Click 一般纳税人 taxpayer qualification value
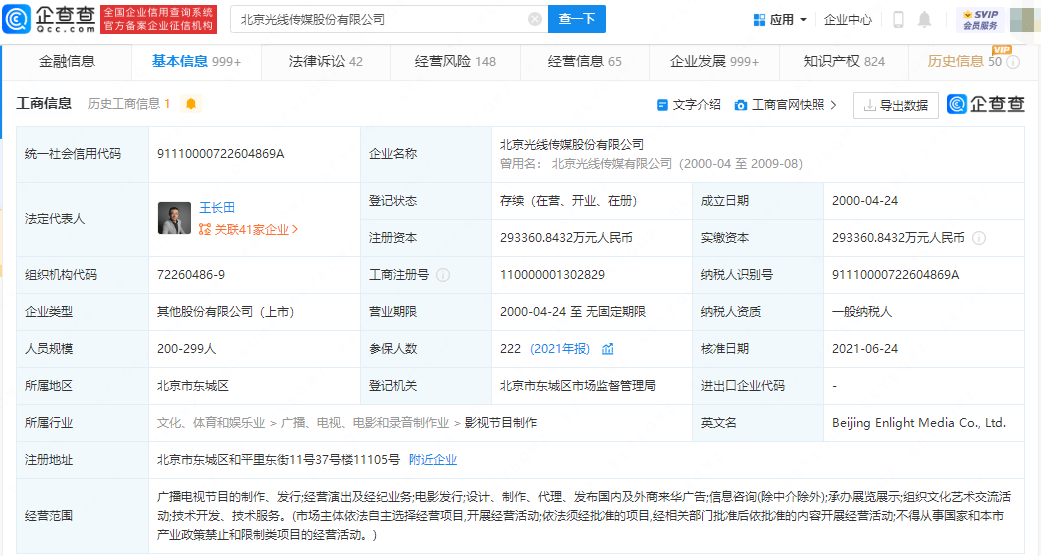 pyautogui.click(x=862, y=312)
